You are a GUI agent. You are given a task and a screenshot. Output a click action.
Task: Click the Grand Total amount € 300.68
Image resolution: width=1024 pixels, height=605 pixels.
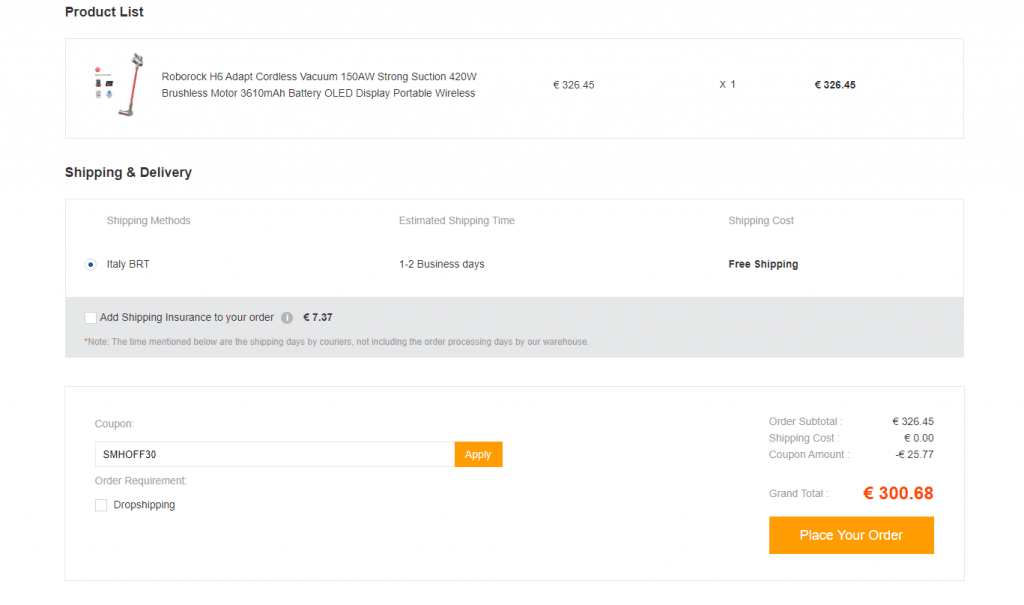[x=897, y=493]
